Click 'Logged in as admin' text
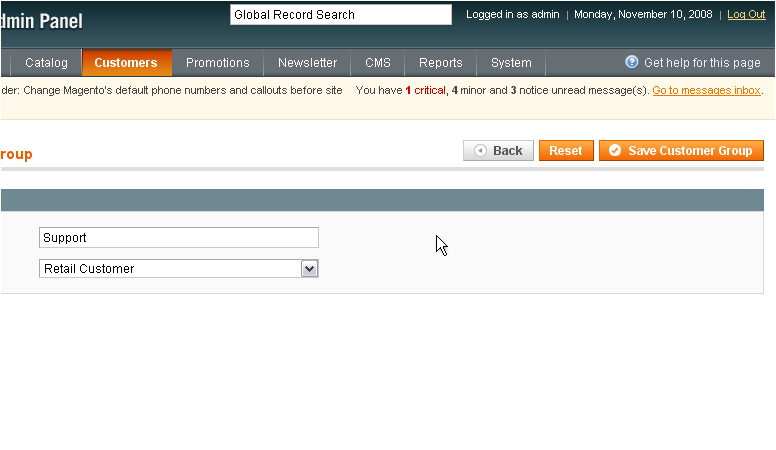Screen dimensions: 776x450 click(x=513, y=14)
